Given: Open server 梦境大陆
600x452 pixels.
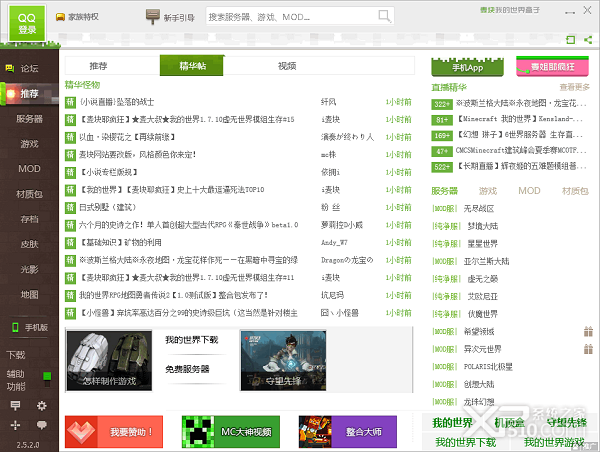Looking at the screenshot, I should click(483, 226).
